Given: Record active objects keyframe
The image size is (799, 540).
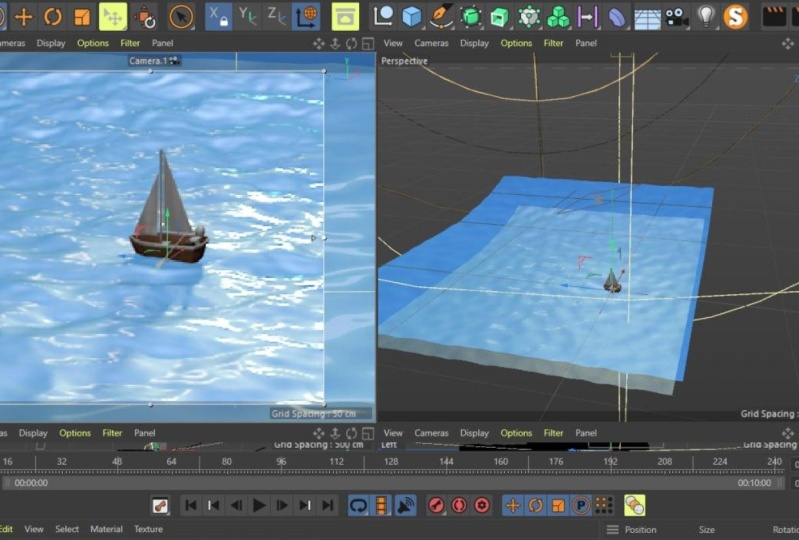Looking at the screenshot, I should point(436,505).
